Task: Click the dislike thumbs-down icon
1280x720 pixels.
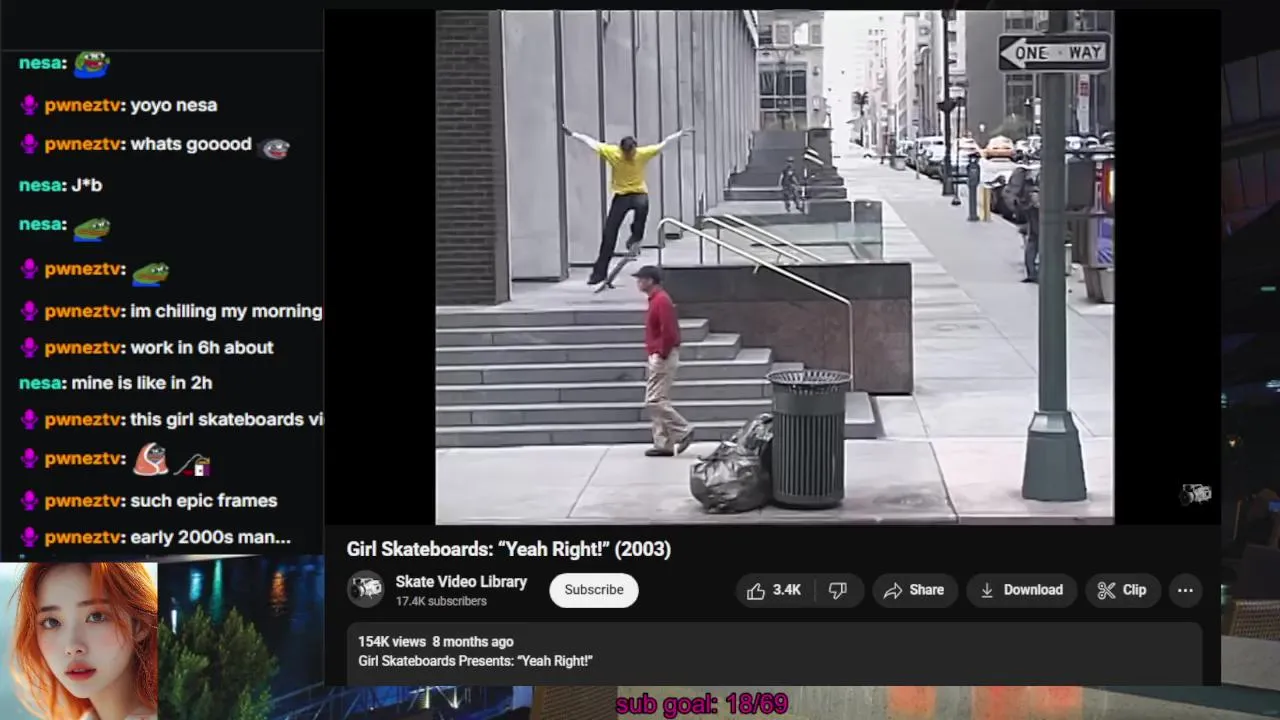Action: 838,590
